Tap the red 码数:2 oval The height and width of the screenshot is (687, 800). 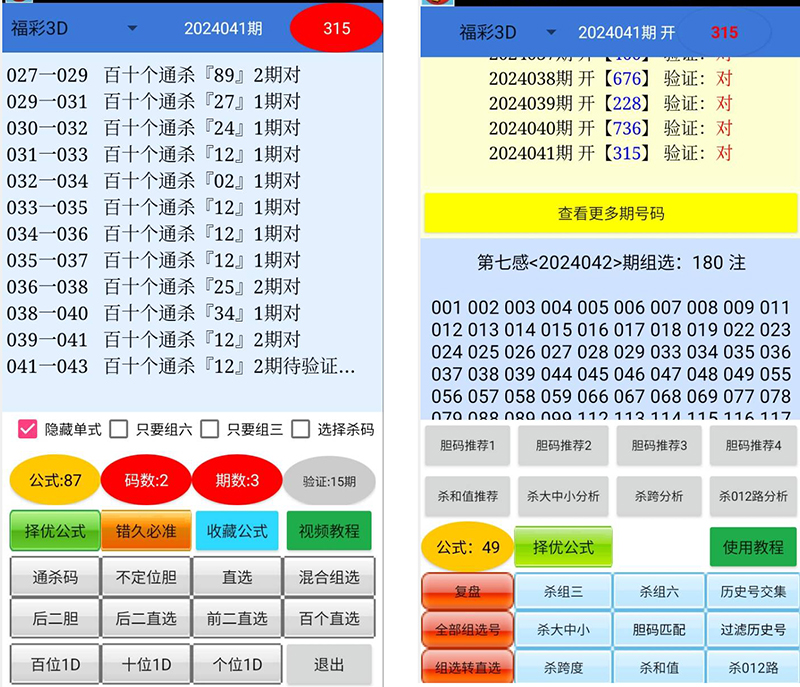point(146,481)
